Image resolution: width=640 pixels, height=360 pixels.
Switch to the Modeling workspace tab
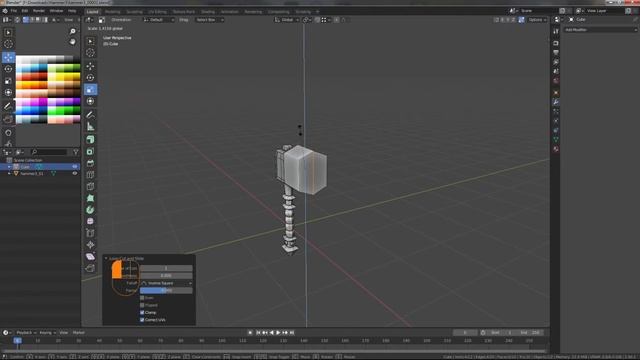pos(113,11)
